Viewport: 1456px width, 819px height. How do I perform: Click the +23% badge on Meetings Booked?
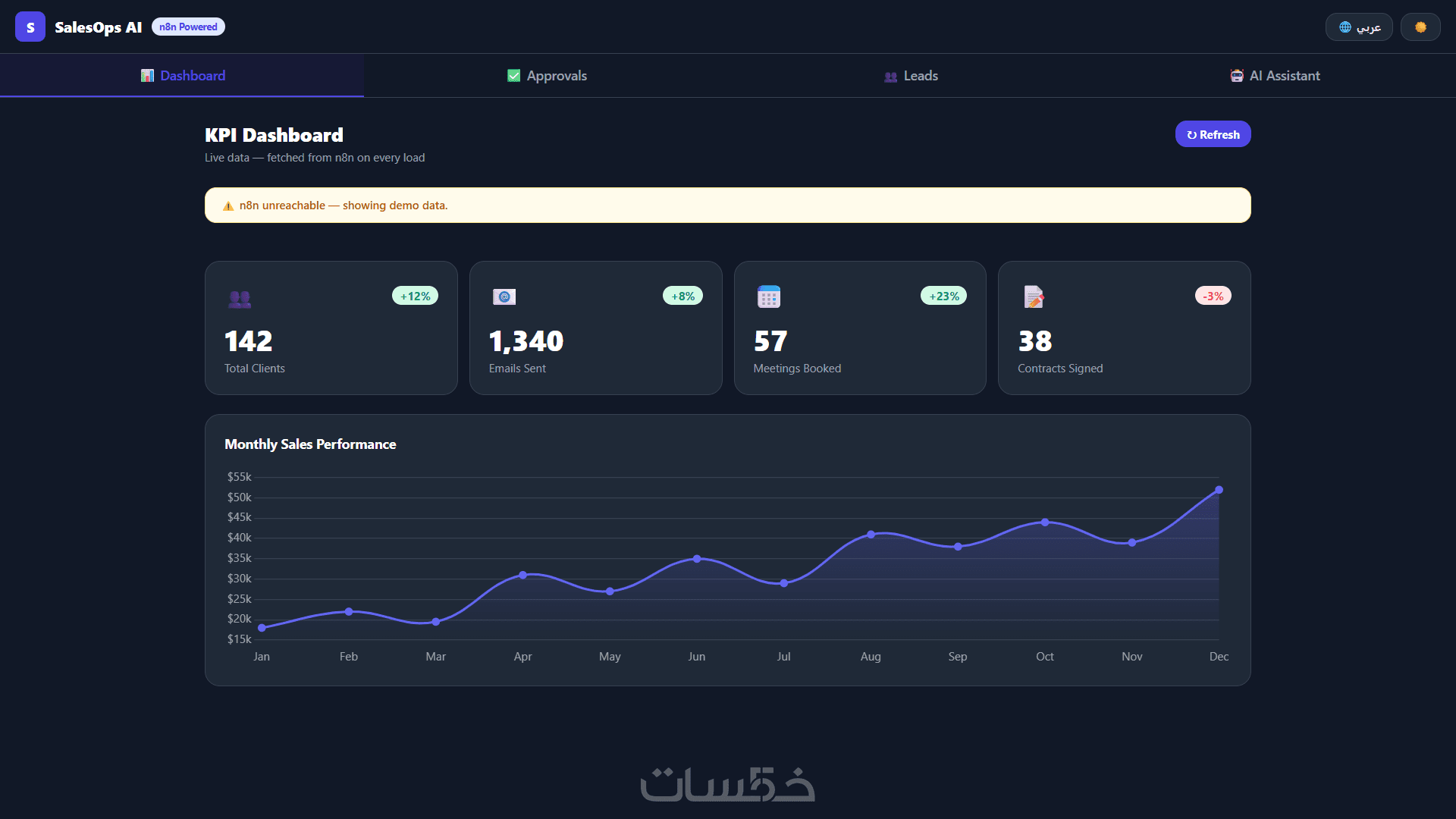pos(943,296)
